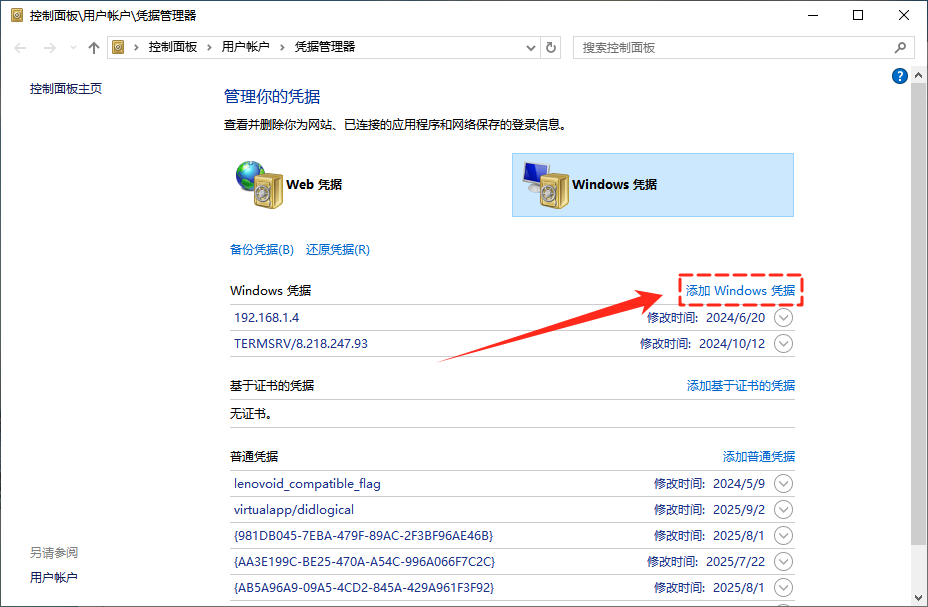Image resolution: width=928 pixels, height=607 pixels.
Task: Expand the TERMSRV/8.218.247.93 credential chevron
Action: coord(783,344)
